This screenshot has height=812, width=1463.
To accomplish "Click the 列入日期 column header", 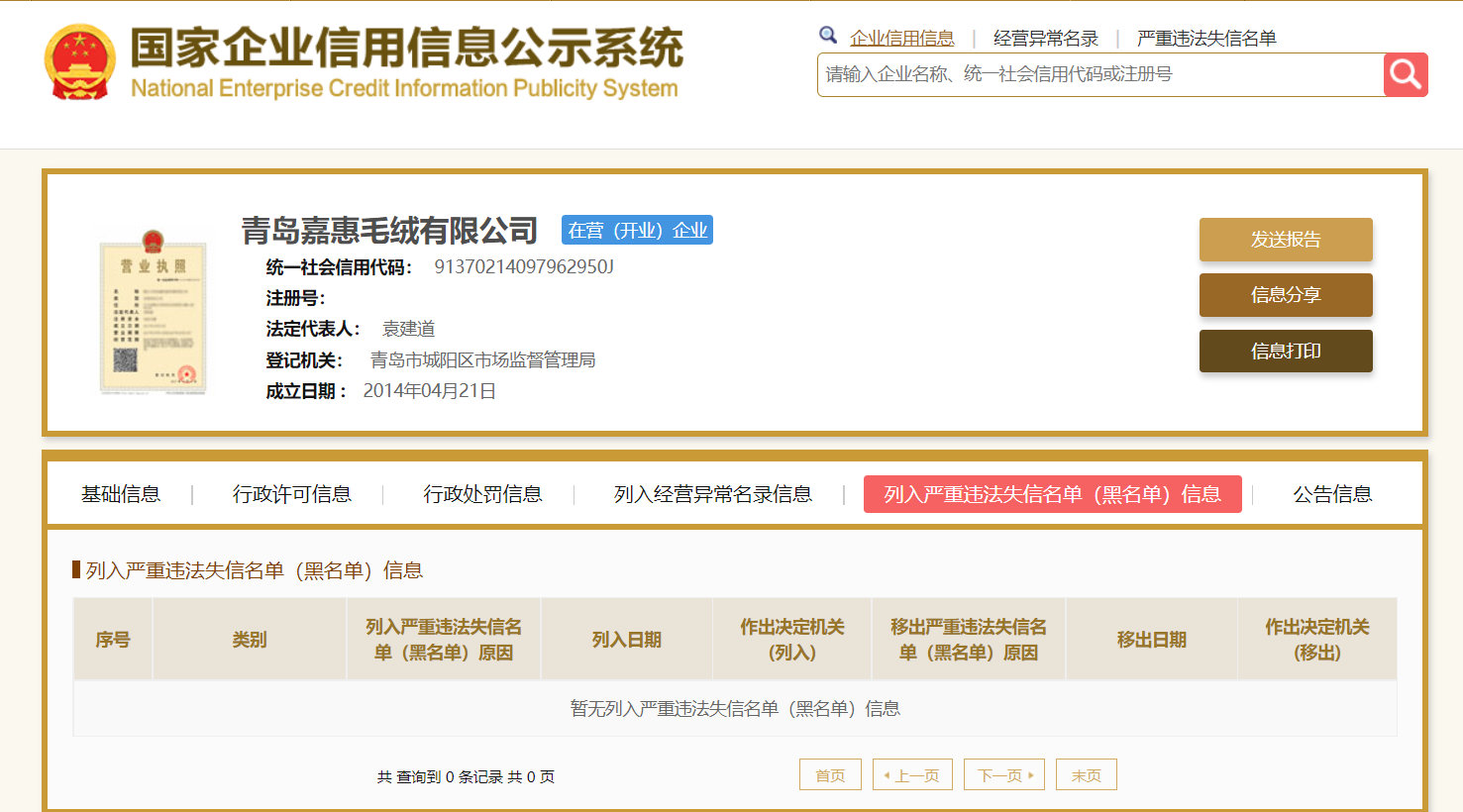I will click(627, 639).
